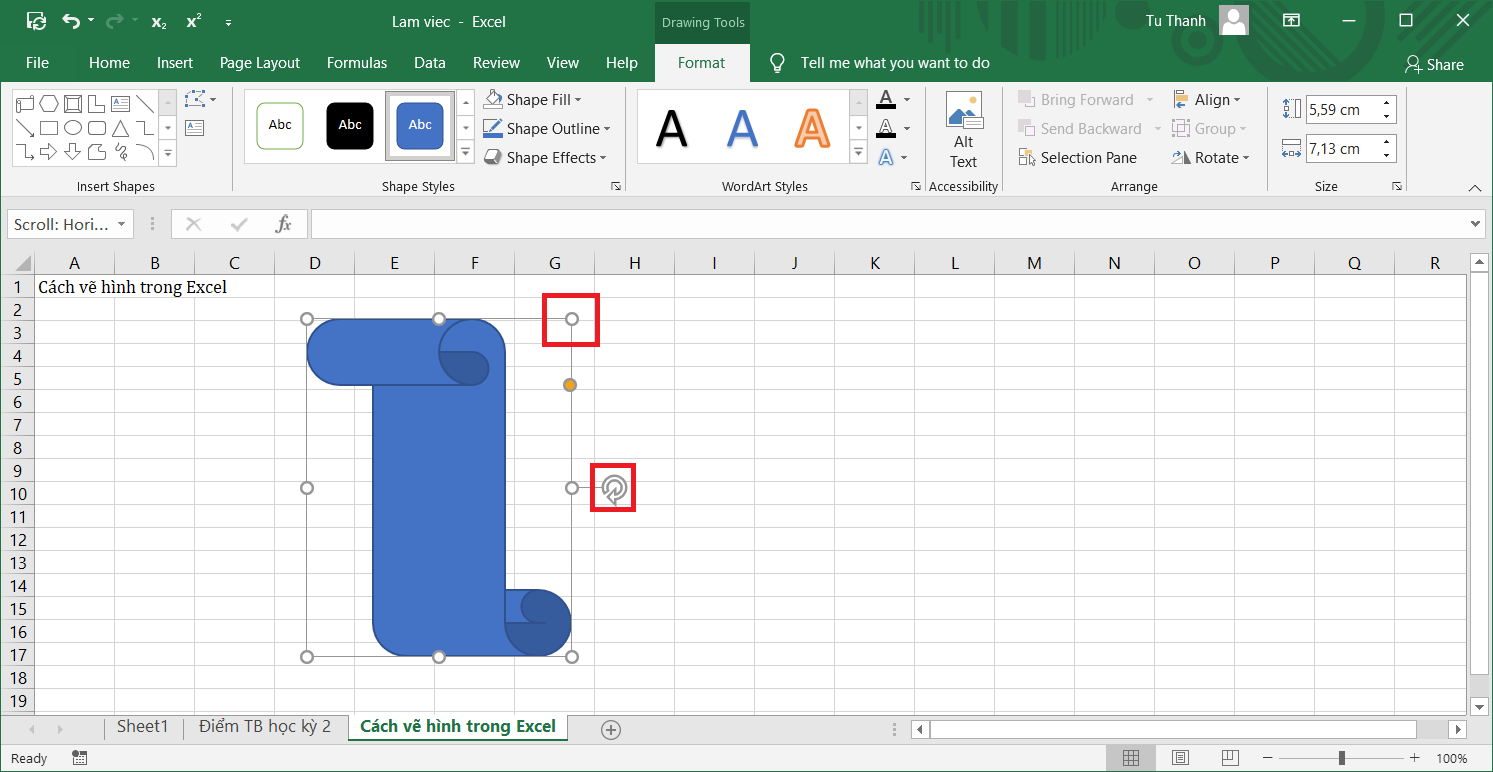Image resolution: width=1493 pixels, height=772 pixels.
Task: Click the Edit Shape icon
Action: pos(195,100)
